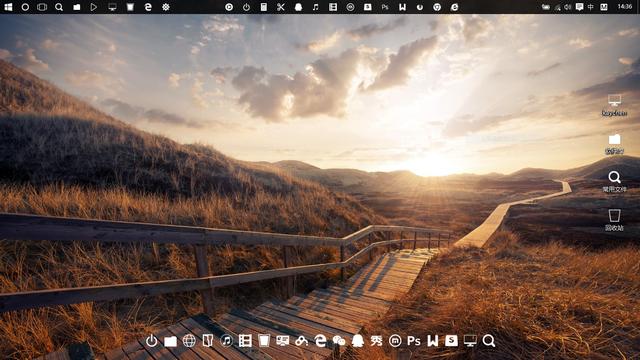
Task: Open the film strip video icon in the top bar
Action: [333, 7]
